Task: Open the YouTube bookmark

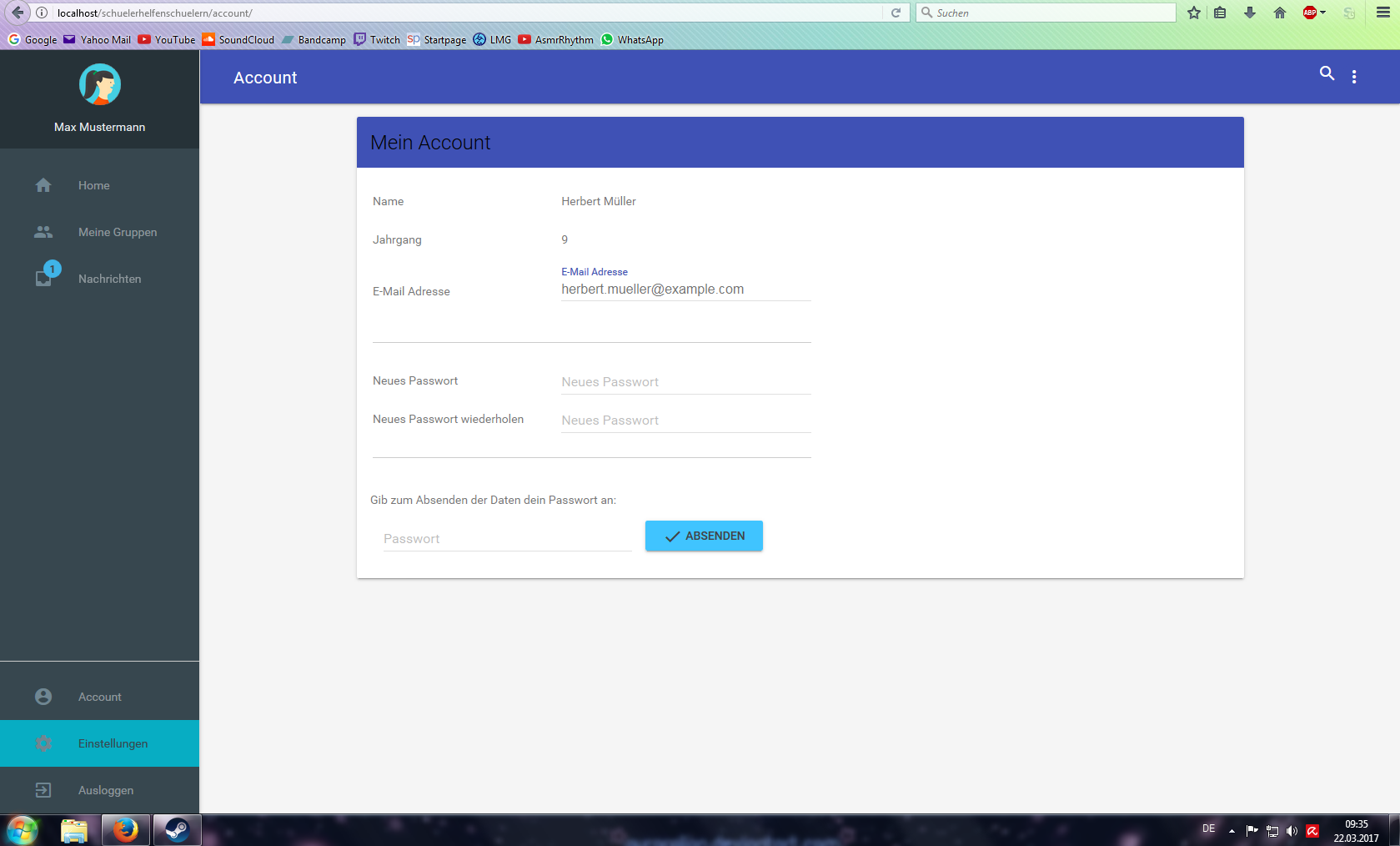Action: [167, 39]
